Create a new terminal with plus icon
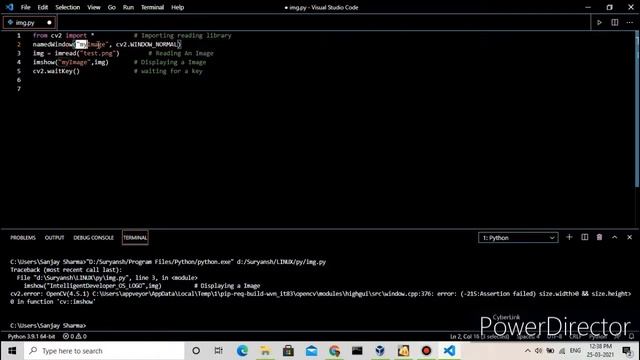The height and width of the screenshot is (360, 640). 569,237
